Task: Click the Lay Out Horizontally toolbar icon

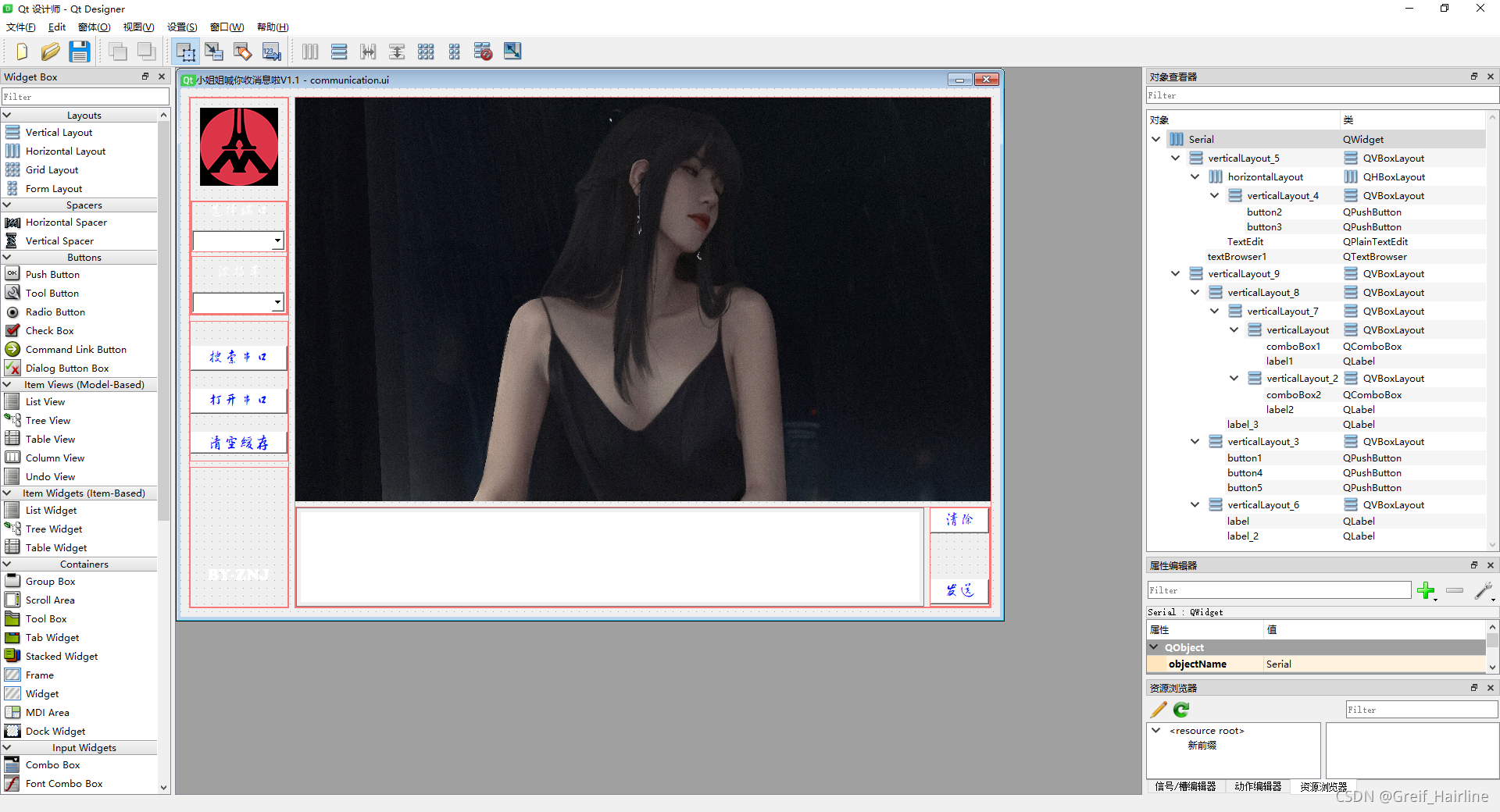Action: (310, 52)
